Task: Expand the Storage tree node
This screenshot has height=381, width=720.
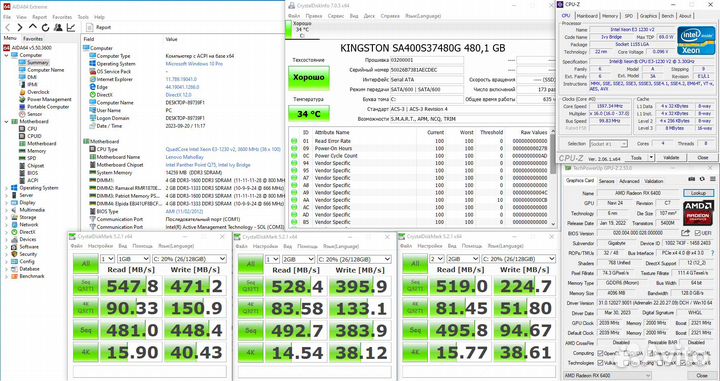Action: [x=6, y=217]
